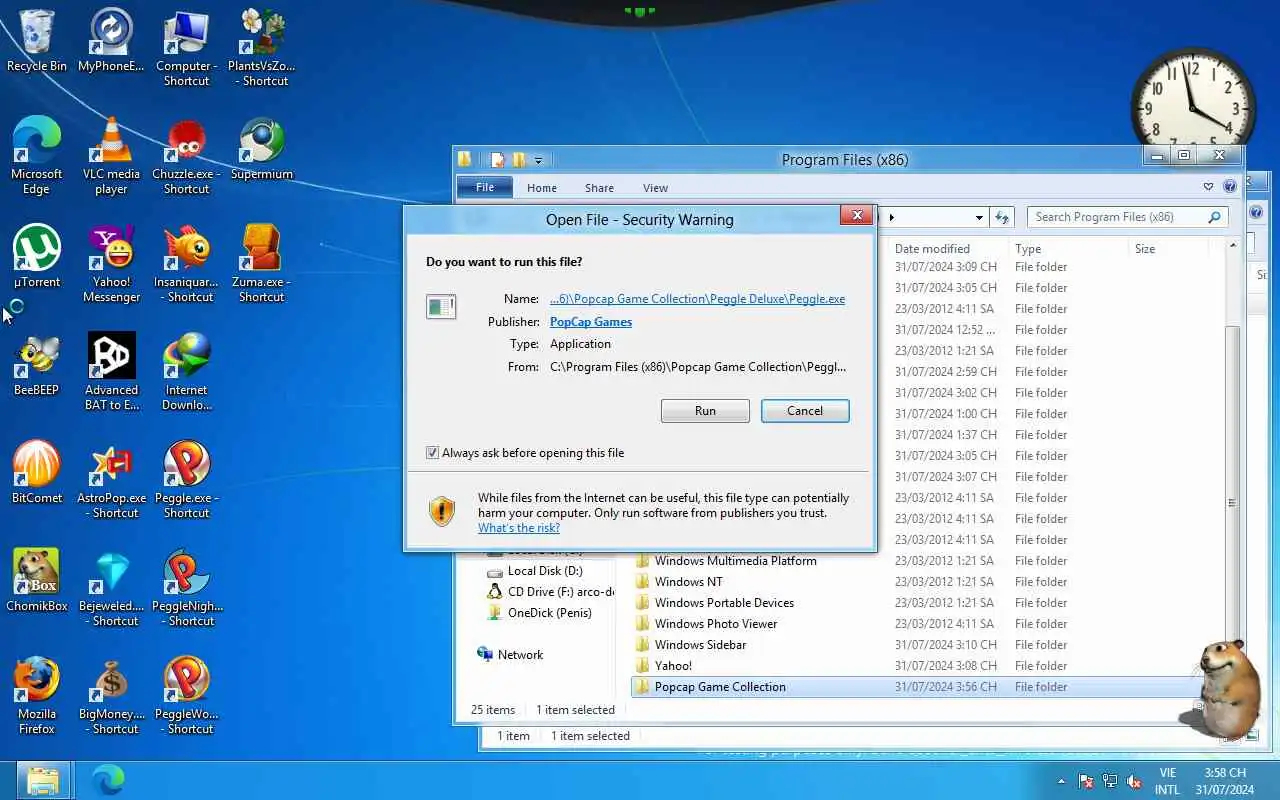Select the PlantsVsZombies shortcut icon
The height and width of the screenshot is (800, 1280).
tap(262, 48)
